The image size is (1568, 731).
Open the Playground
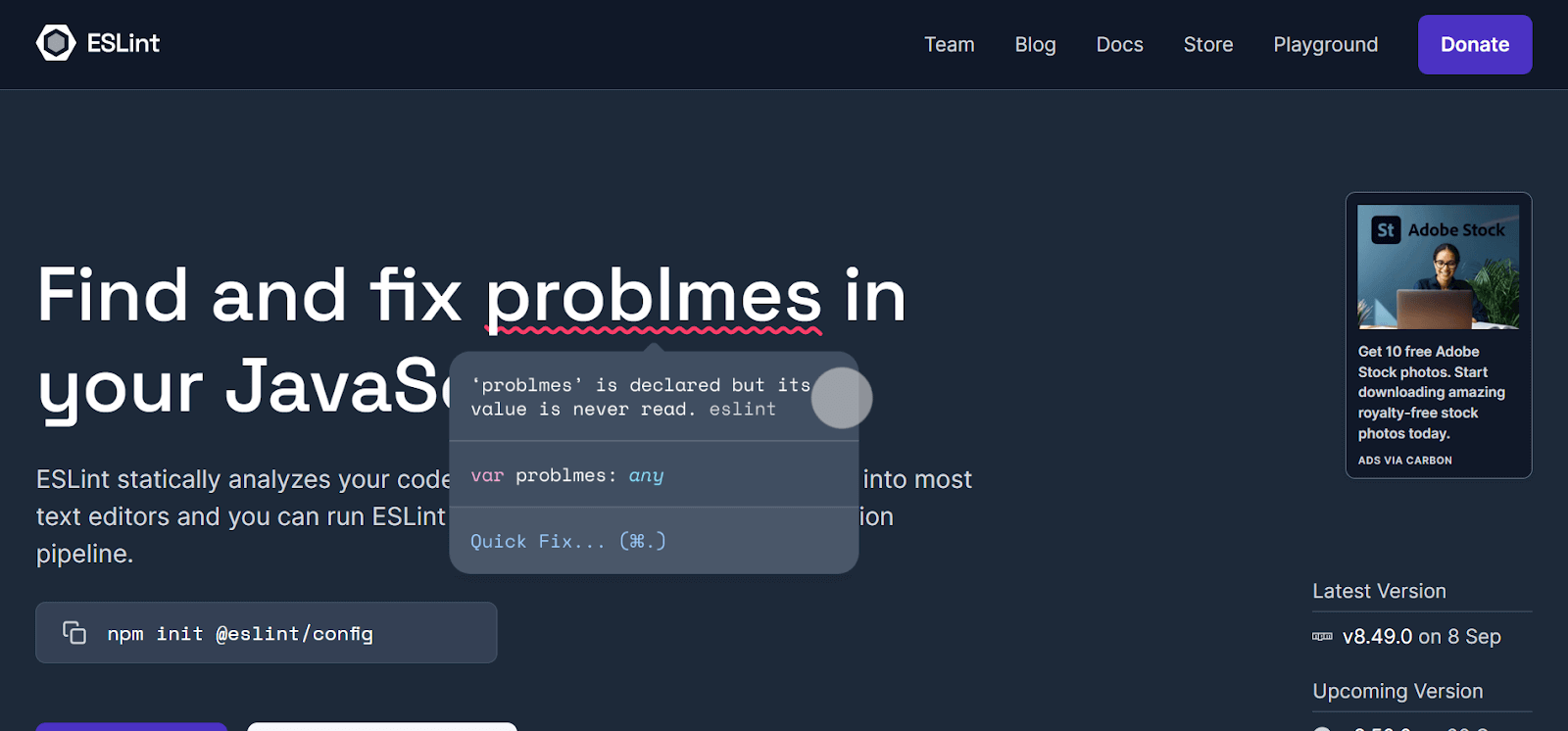coord(1325,45)
